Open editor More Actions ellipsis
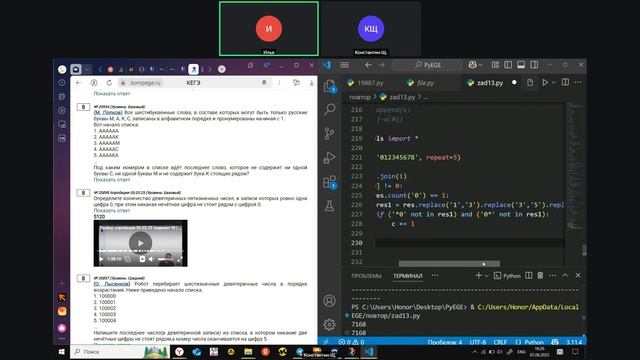This screenshot has height=360, width=640. point(578,82)
